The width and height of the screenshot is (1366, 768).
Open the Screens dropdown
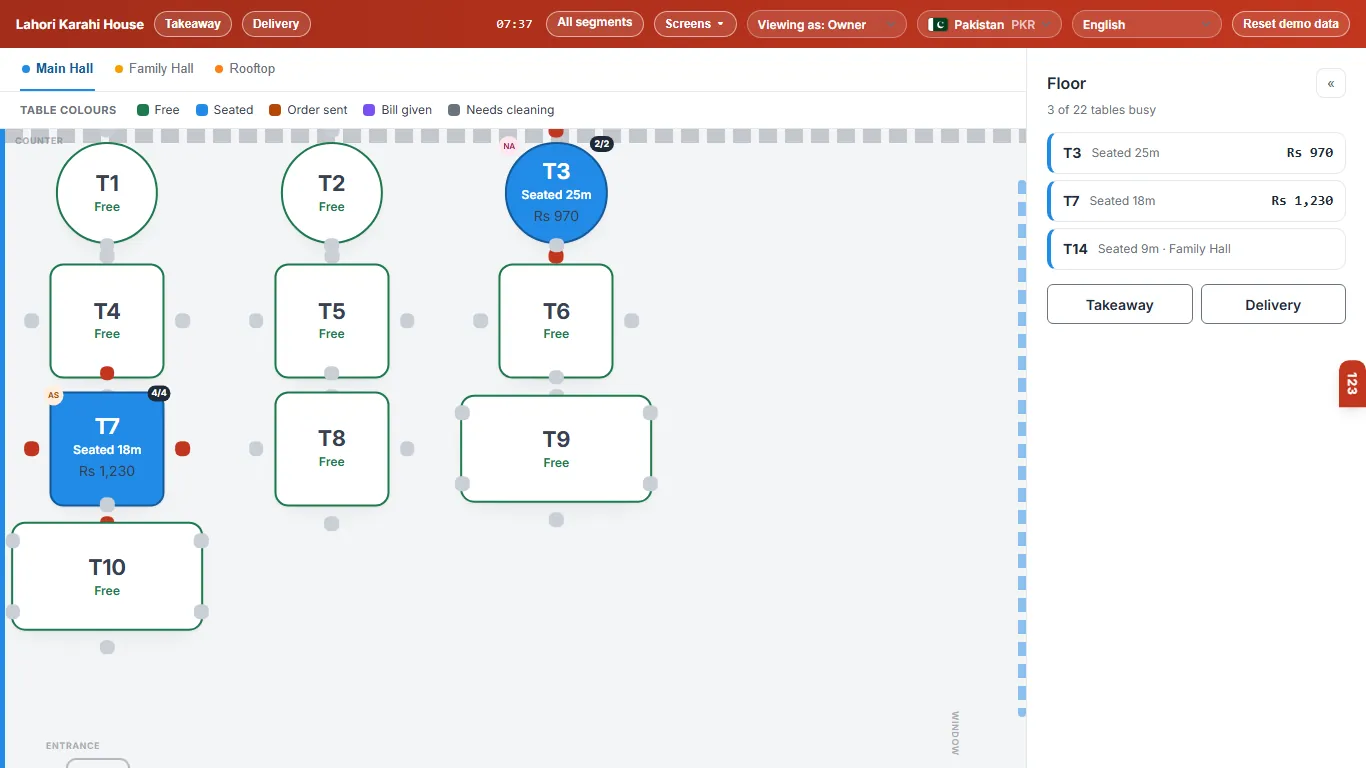pos(695,24)
